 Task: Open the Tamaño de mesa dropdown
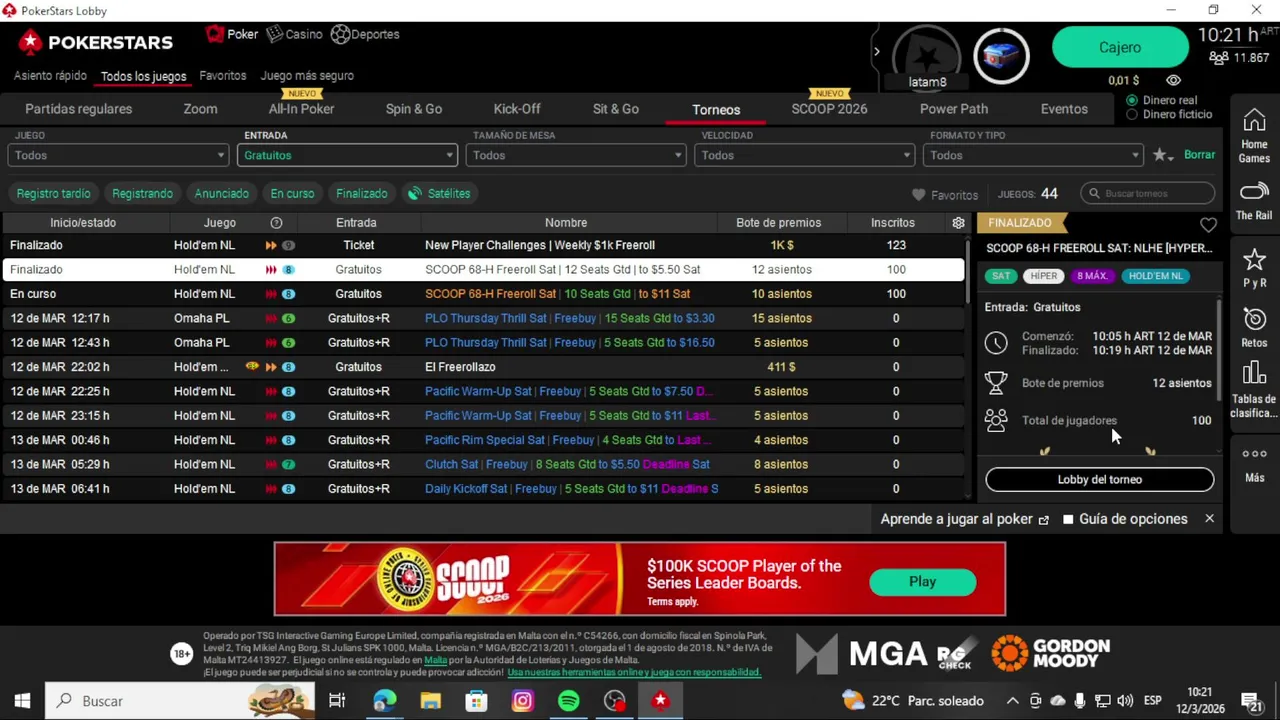[576, 155]
